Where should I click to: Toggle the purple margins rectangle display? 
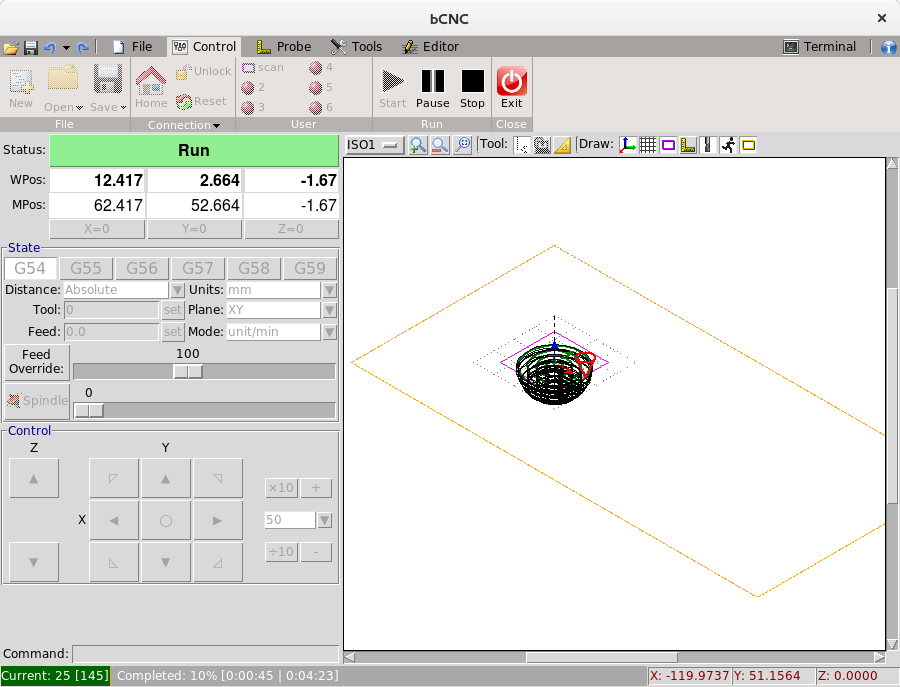click(x=668, y=145)
